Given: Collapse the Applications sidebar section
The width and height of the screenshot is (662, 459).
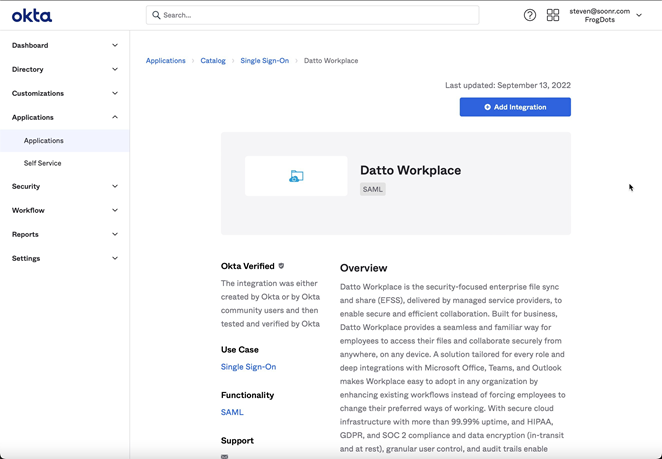Looking at the screenshot, I should point(64,117).
